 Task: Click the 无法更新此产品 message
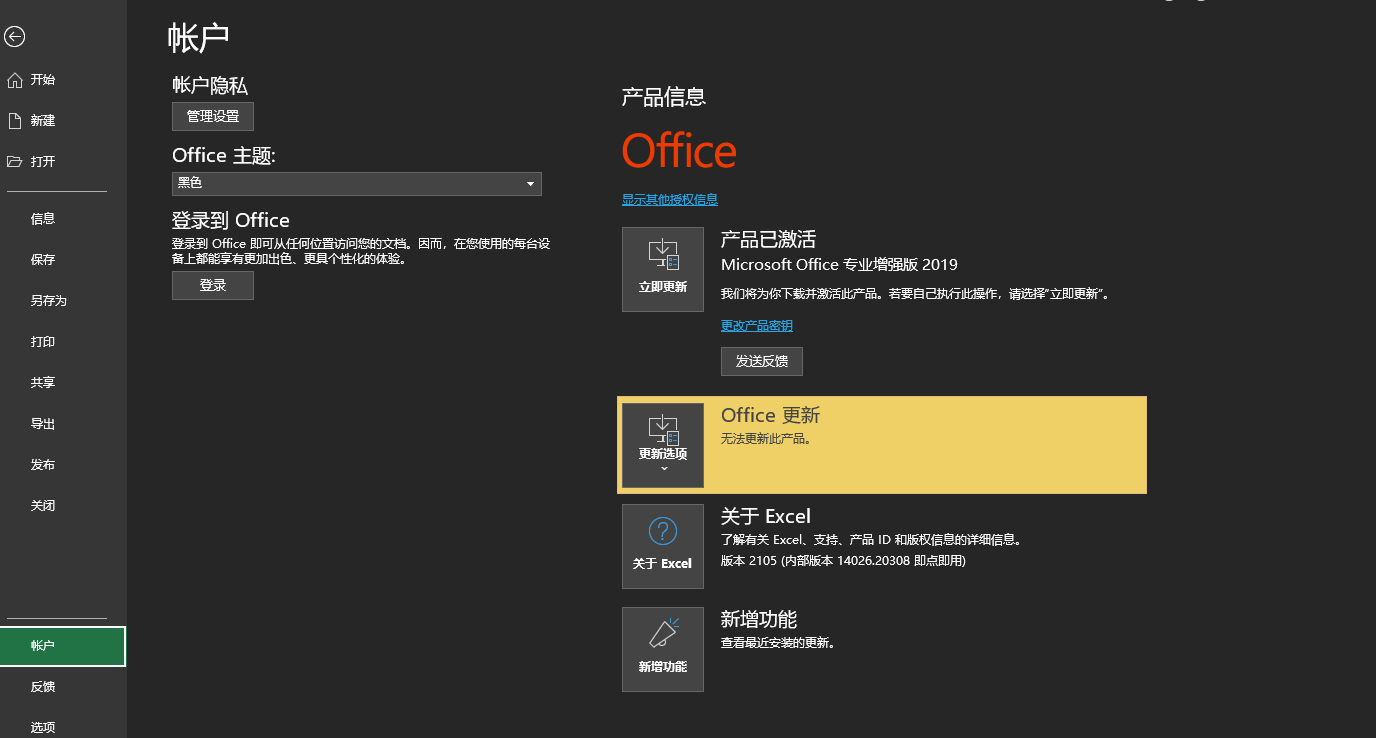pyautogui.click(x=766, y=438)
